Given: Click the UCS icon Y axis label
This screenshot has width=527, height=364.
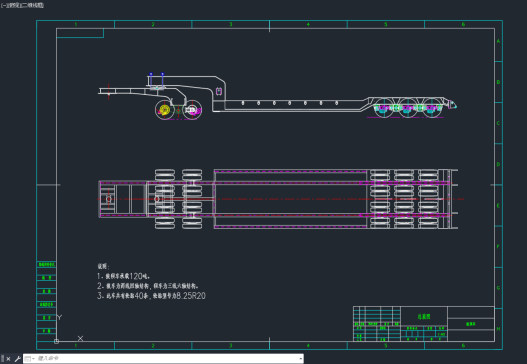Looking at the screenshot, I should coord(59,317).
